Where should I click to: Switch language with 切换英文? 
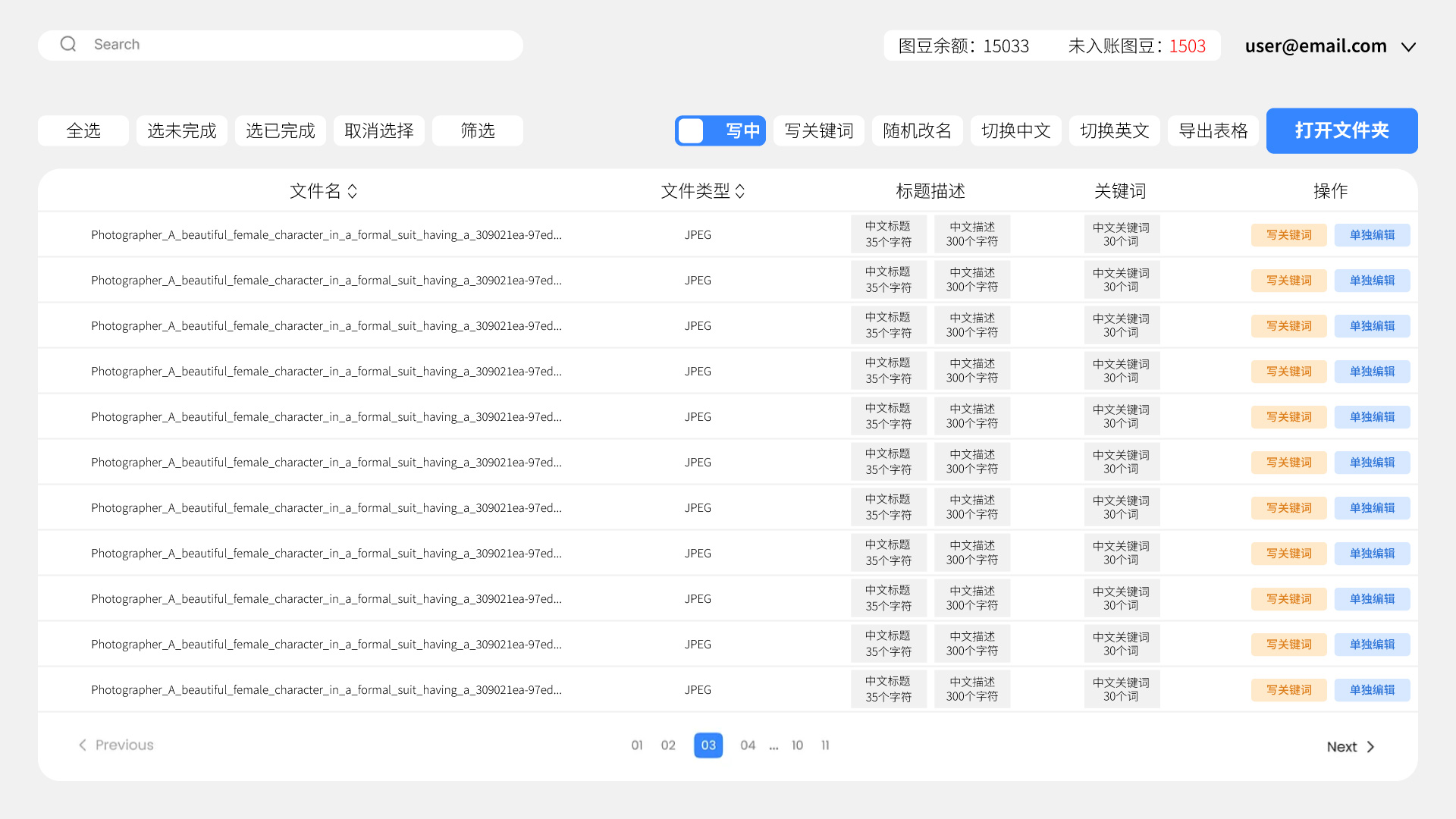pyautogui.click(x=1114, y=130)
